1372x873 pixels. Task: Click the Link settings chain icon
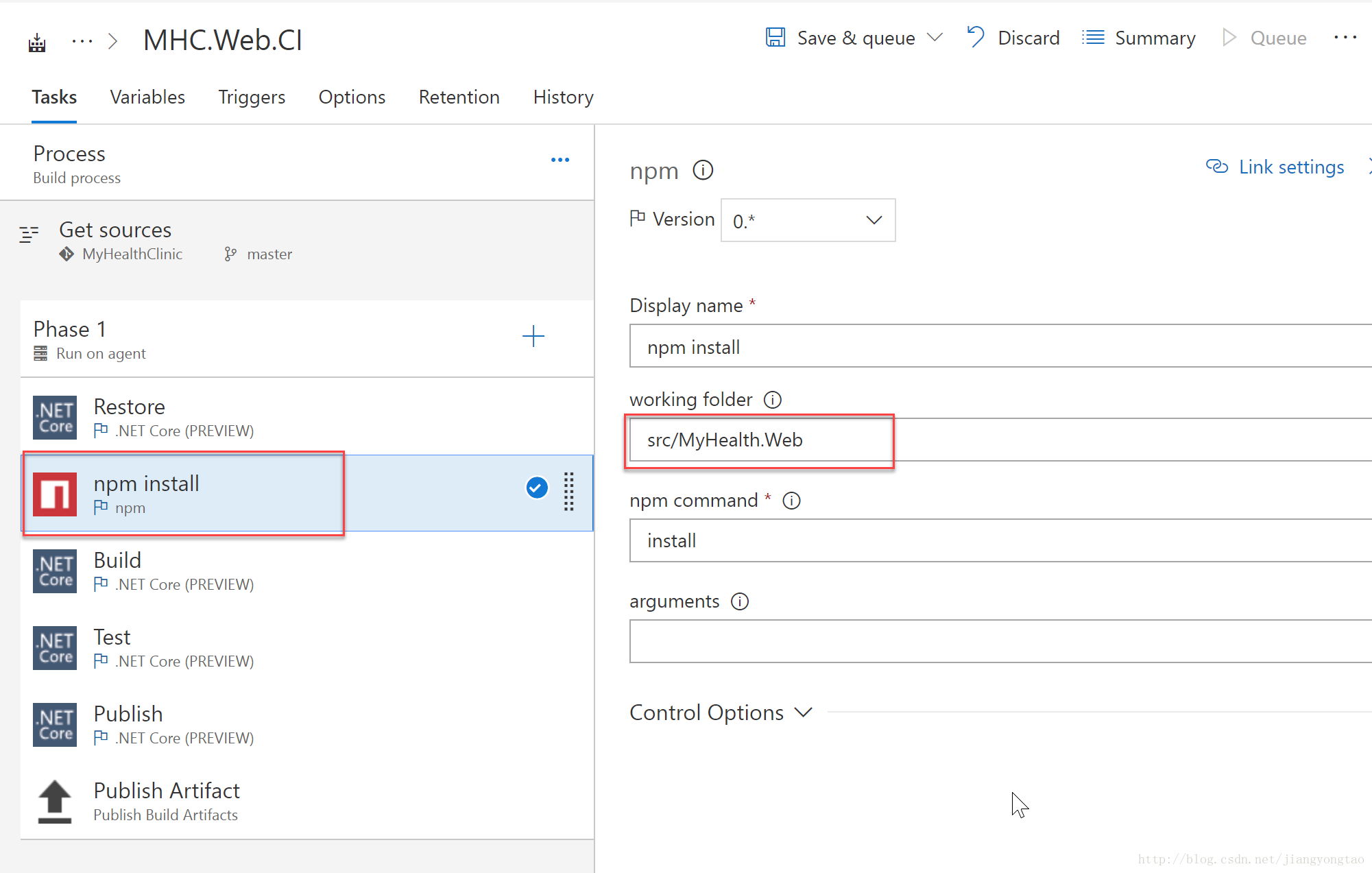(x=1217, y=167)
